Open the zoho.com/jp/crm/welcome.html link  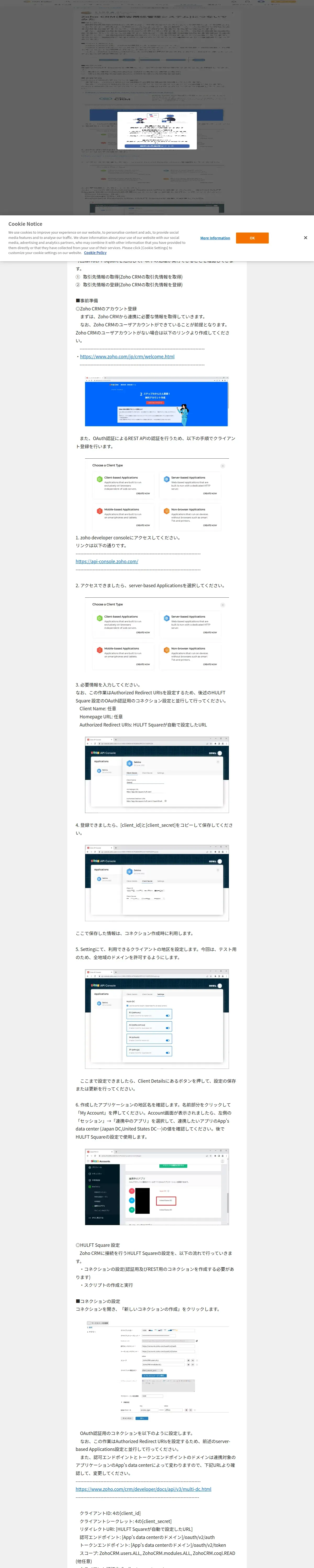click(127, 357)
